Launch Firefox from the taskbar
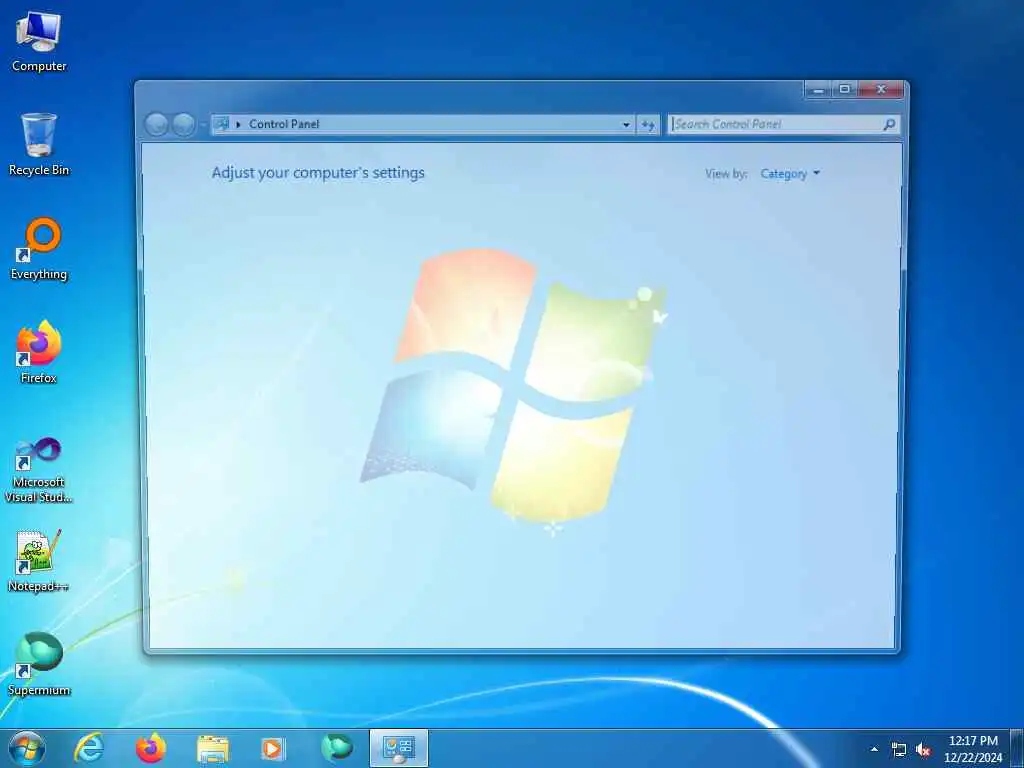Screen dimensions: 1024x768 [151, 748]
